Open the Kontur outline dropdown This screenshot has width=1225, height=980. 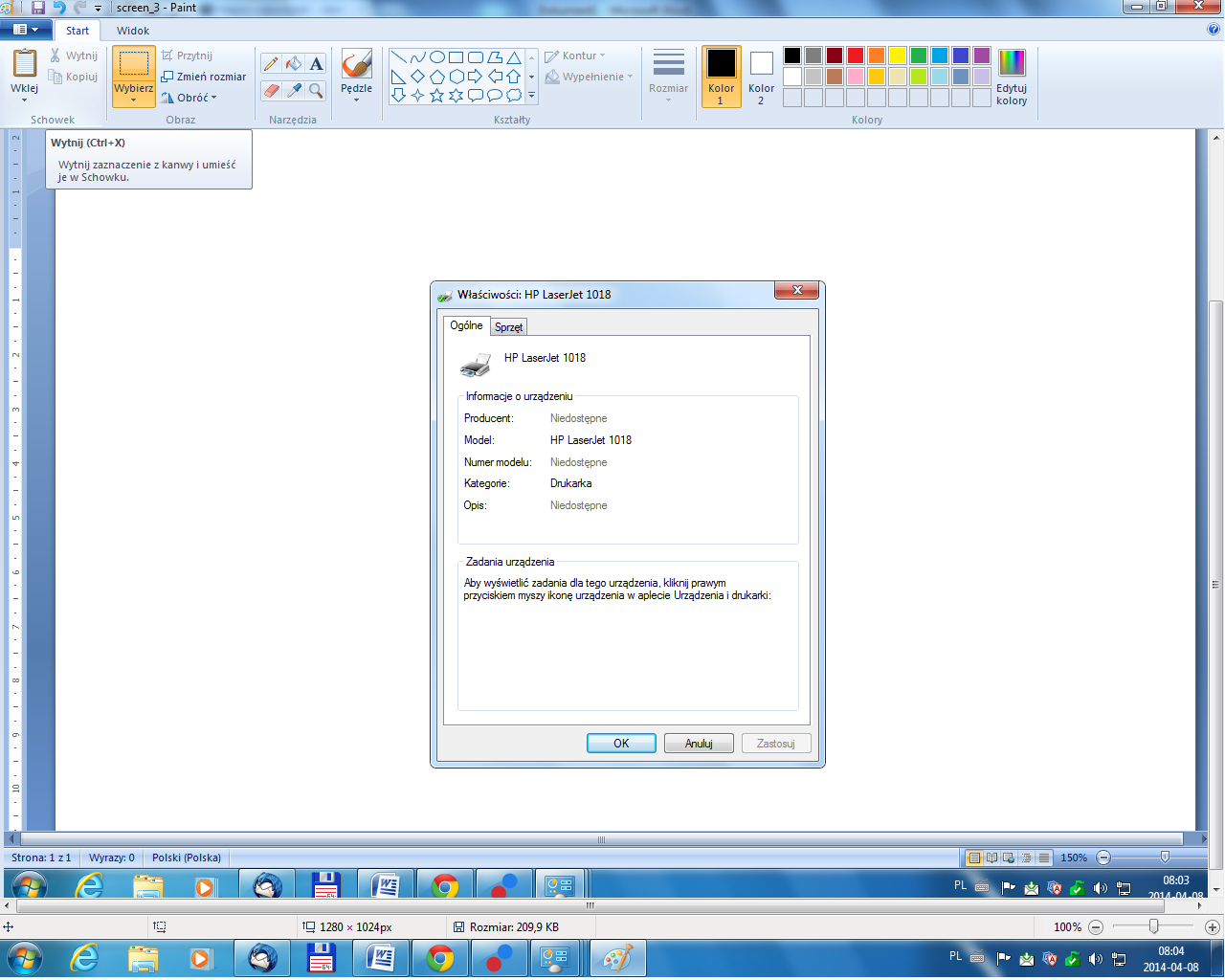[575, 56]
